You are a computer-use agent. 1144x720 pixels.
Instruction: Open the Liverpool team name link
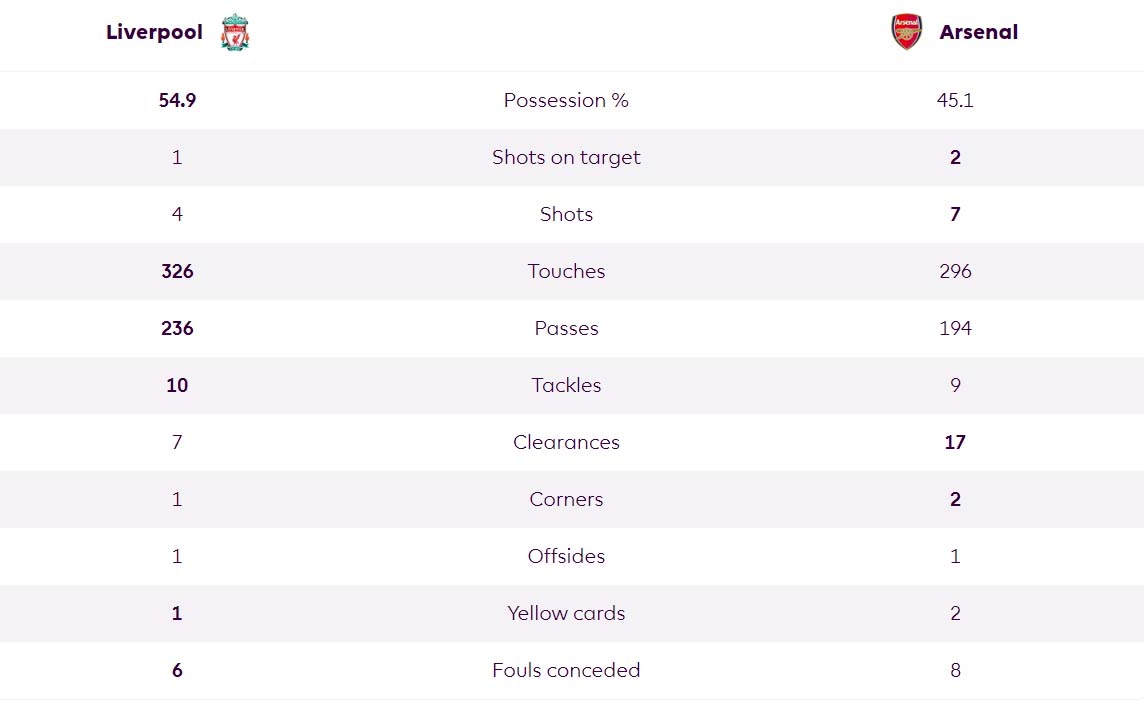(x=154, y=32)
